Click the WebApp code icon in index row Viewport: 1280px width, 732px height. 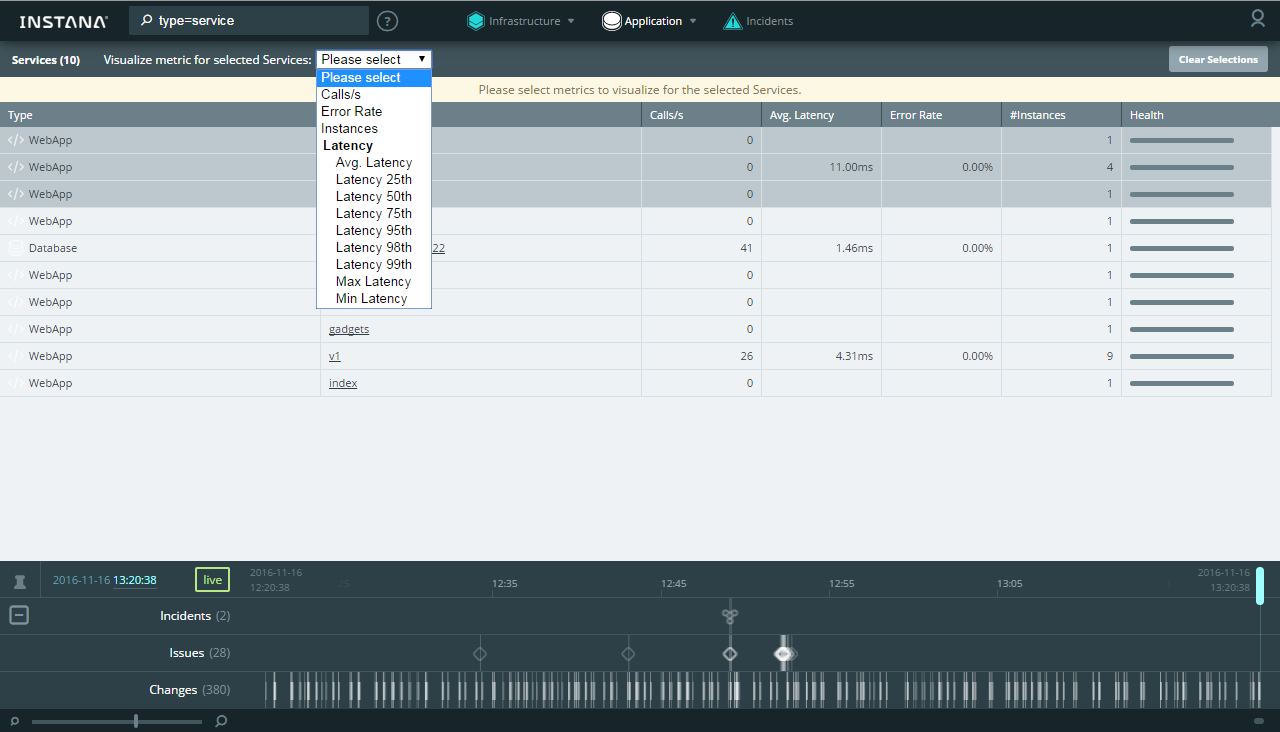tap(15, 383)
